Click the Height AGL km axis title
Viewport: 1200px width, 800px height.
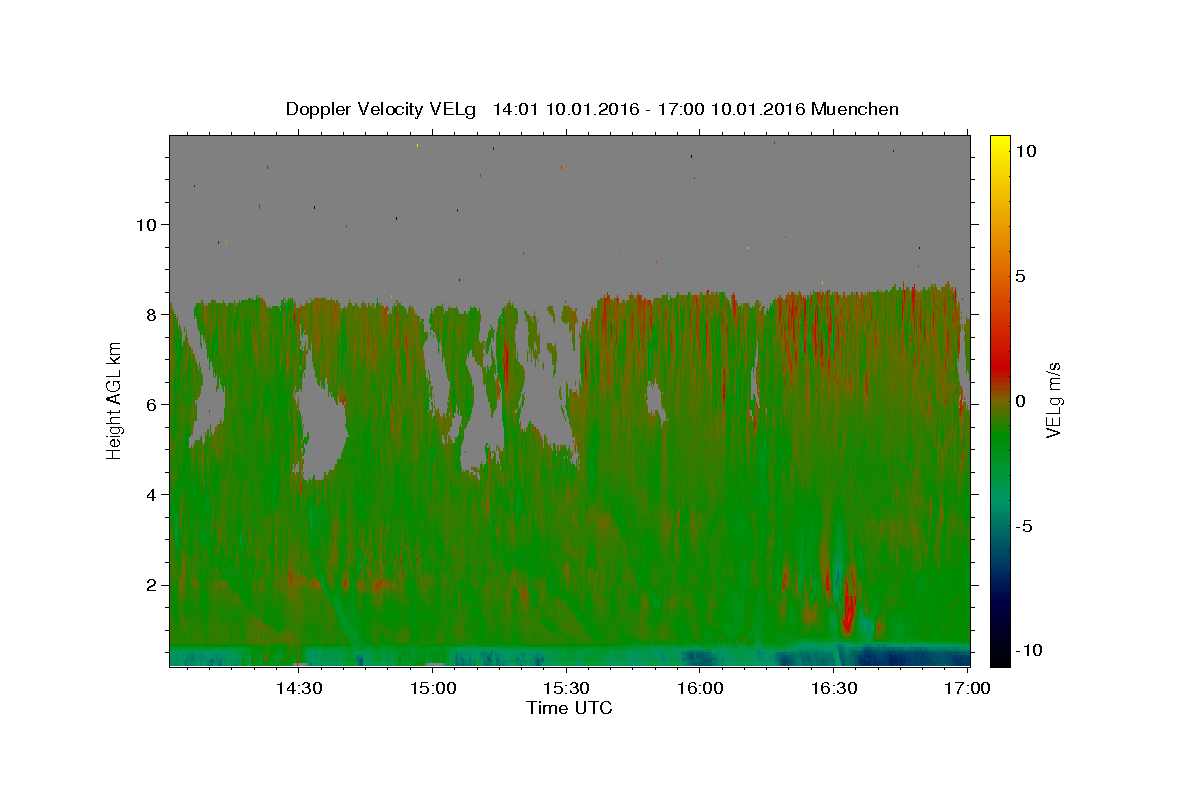tap(115, 399)
